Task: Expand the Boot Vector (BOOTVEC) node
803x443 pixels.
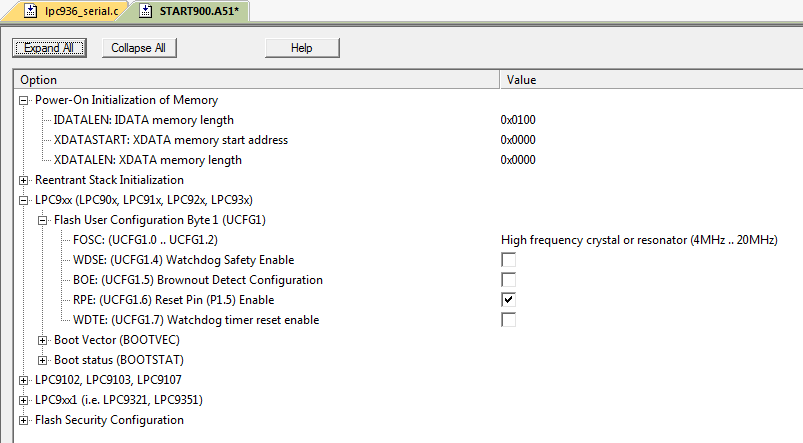Action: pyautogui.click(x=43, y=340)
